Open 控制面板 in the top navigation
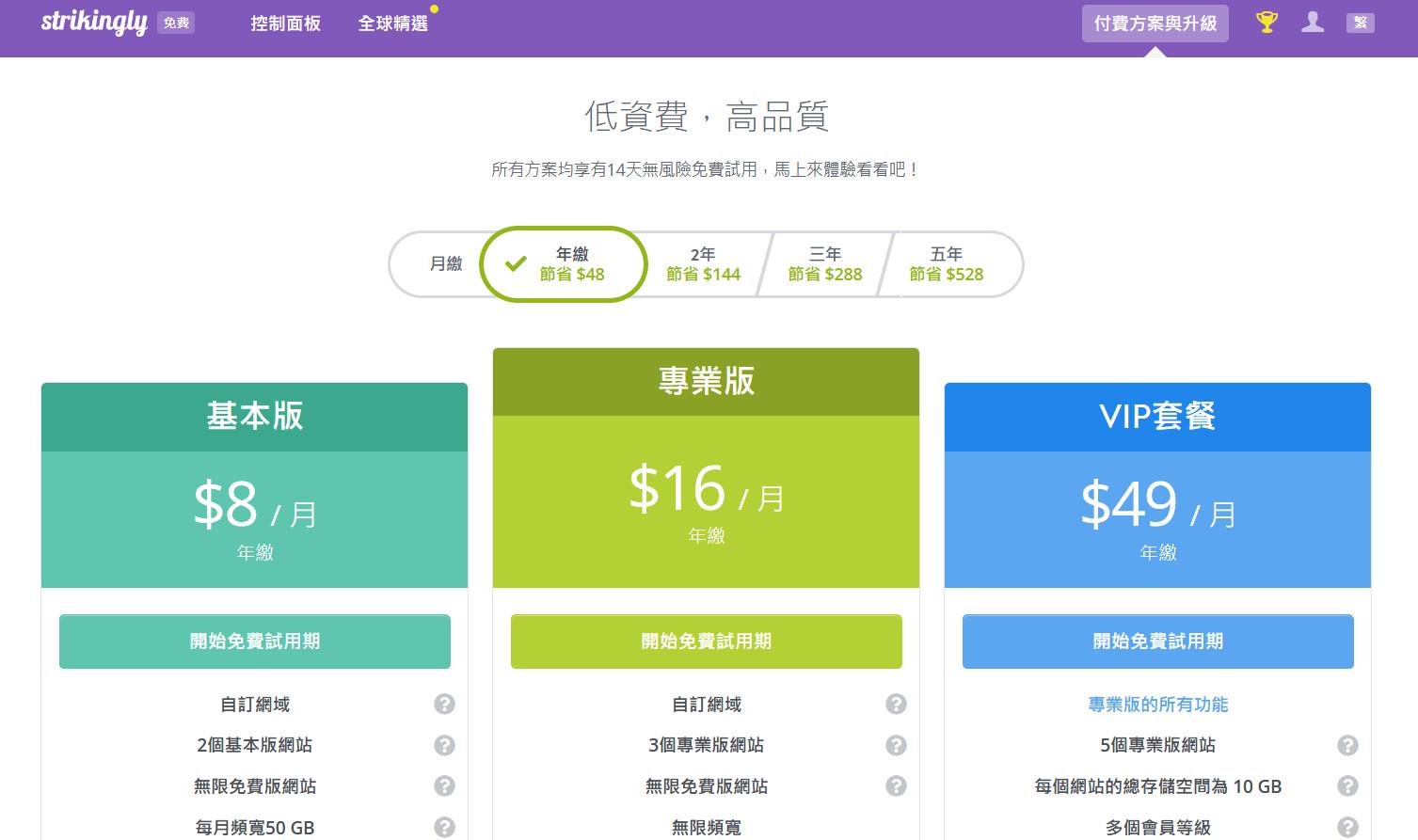 pyautogui.click(x=285, y=24)
